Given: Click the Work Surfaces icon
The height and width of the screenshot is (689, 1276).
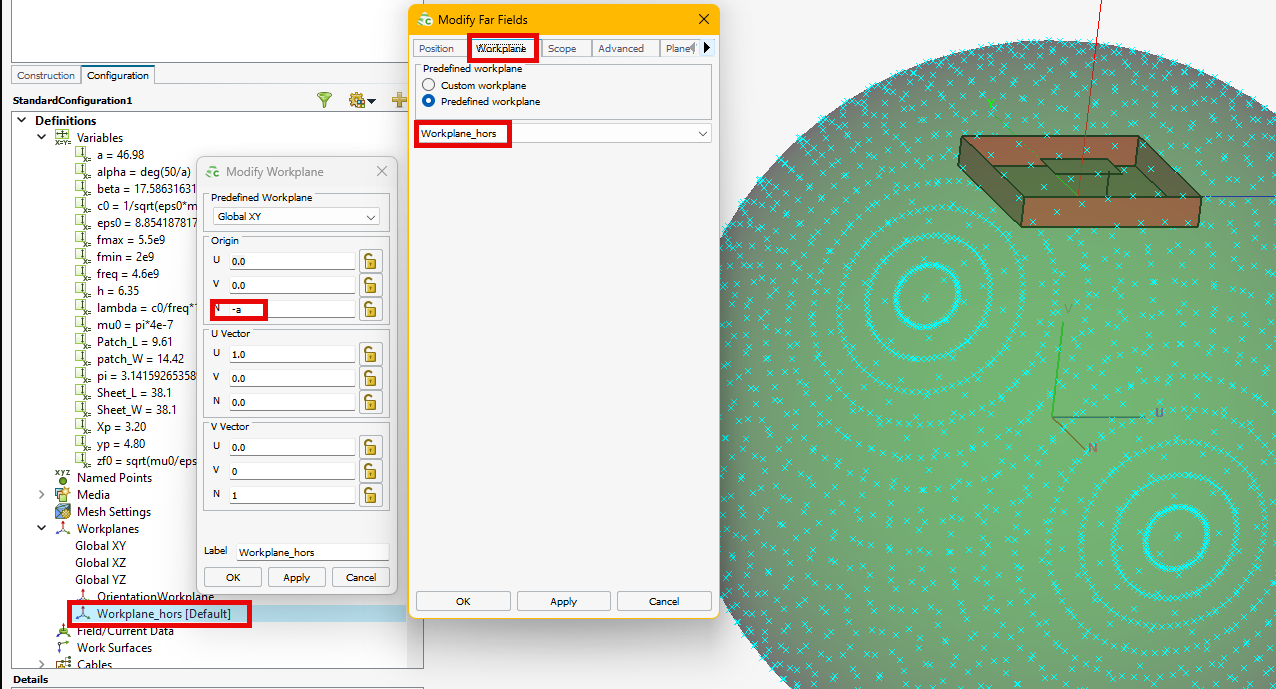Looking at the screenshot, I should tap(62, 648).
